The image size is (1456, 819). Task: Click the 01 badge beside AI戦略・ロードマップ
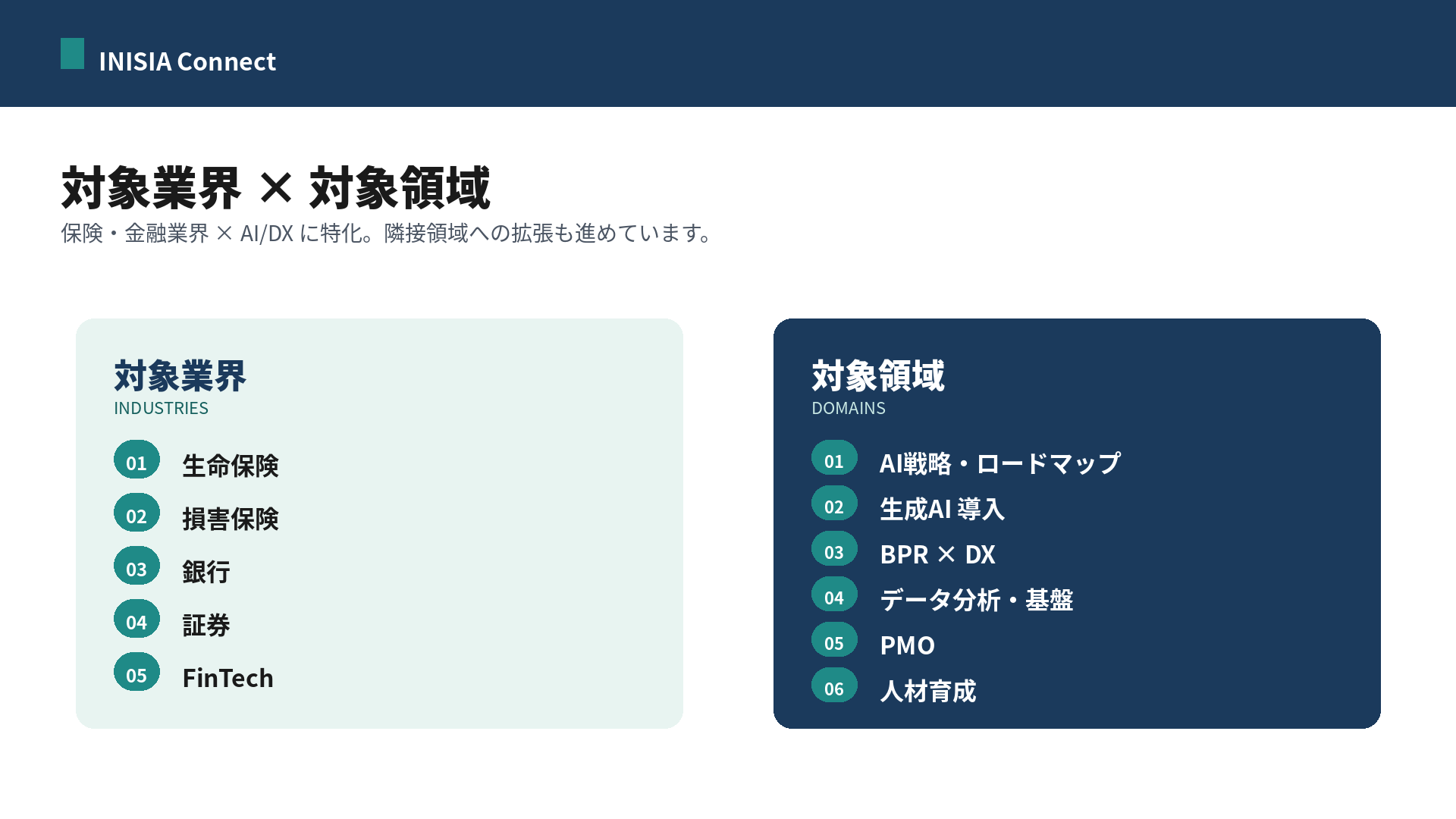834,458
